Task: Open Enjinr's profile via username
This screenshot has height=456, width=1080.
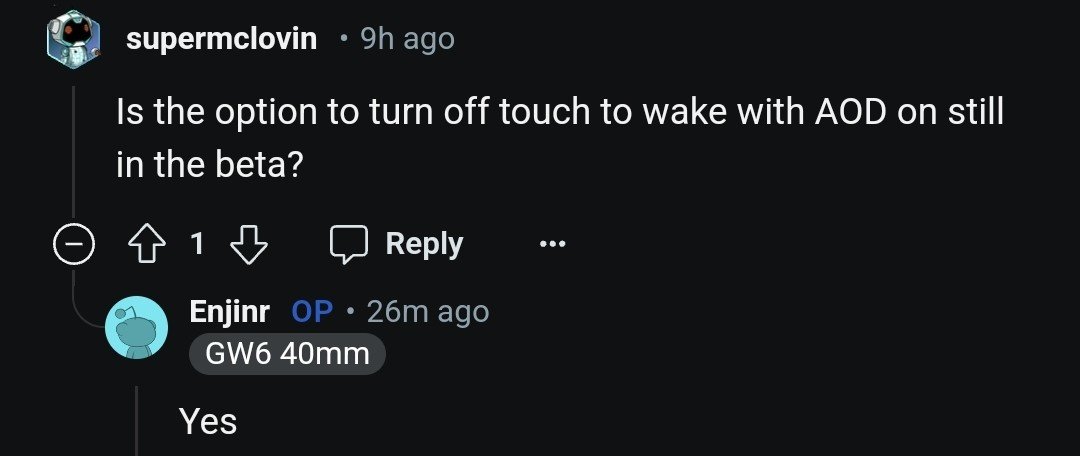Action: click(229, 312)
